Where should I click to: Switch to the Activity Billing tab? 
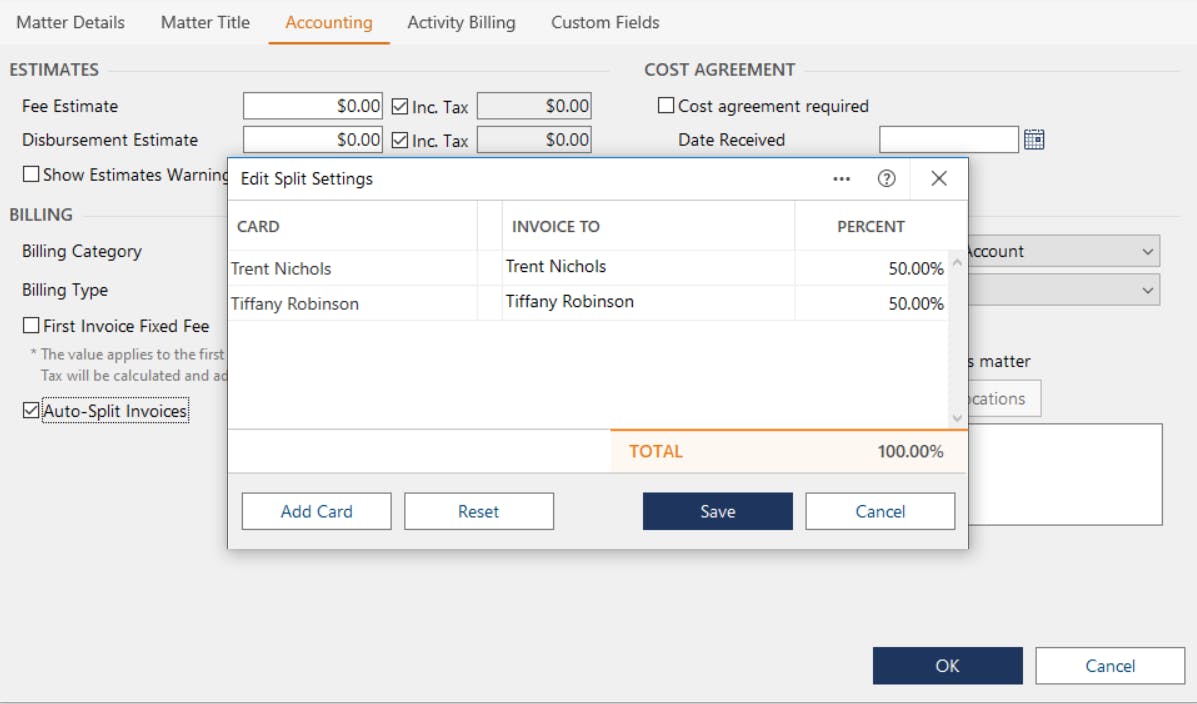461,22
